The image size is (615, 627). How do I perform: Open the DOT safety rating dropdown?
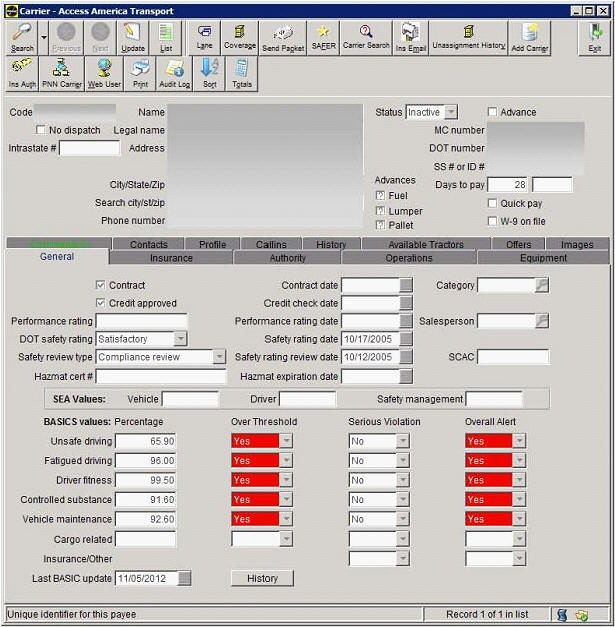[180, 339]
